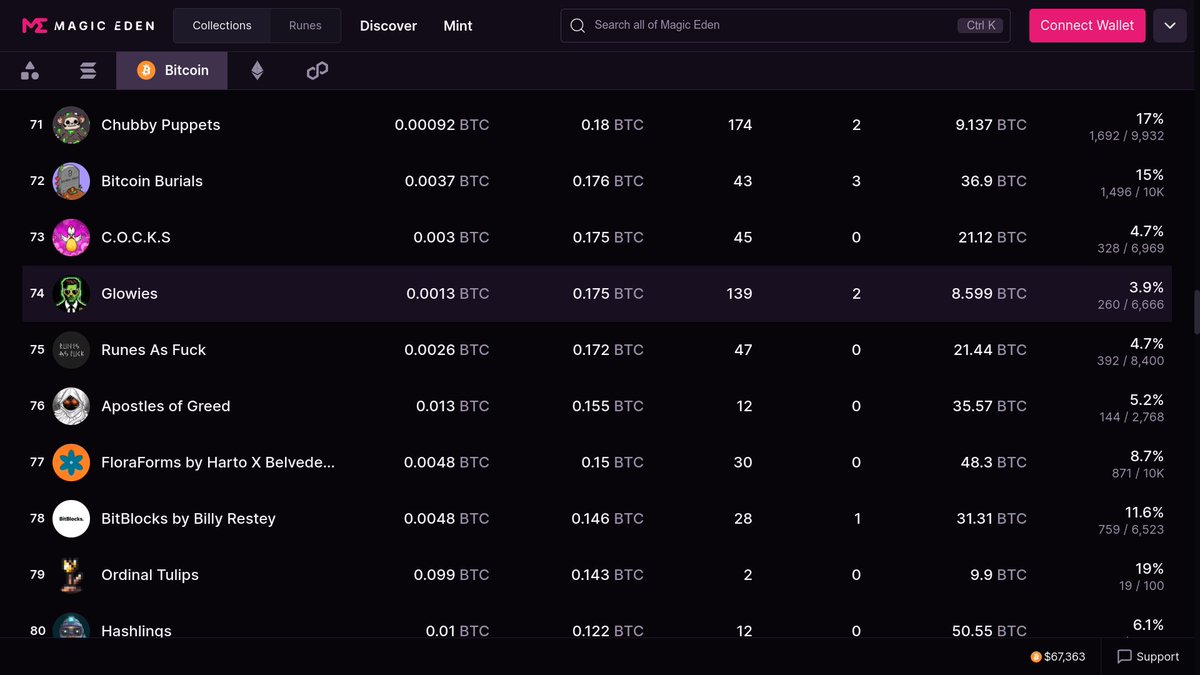The image size is (1200, 675).
Task: Open Bitcoin Burials collection avatar
Action: point(71,181)
